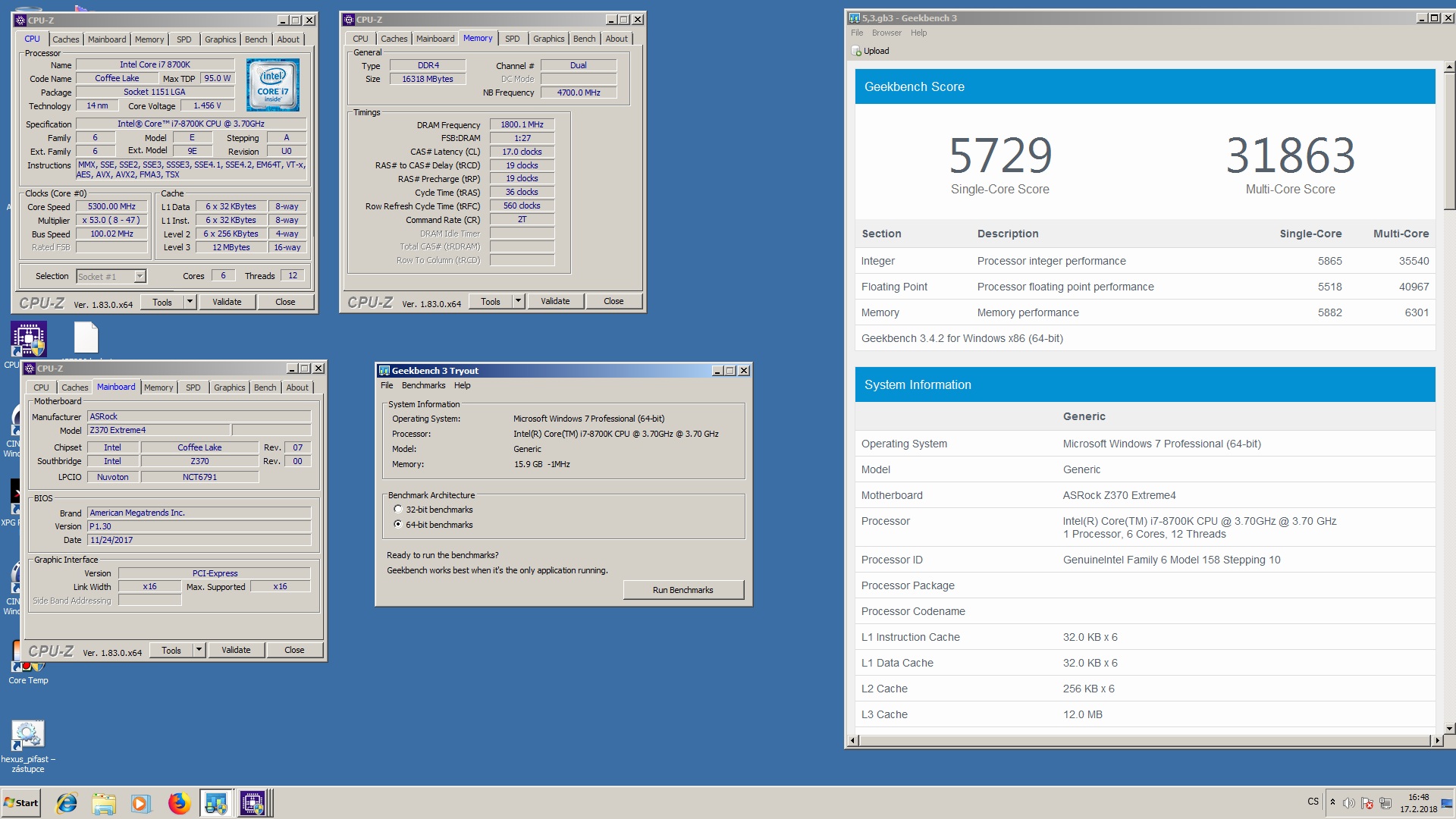Open Bench tab in CPU window
This screenshot has width=1456, height=819.
point(256,39)
